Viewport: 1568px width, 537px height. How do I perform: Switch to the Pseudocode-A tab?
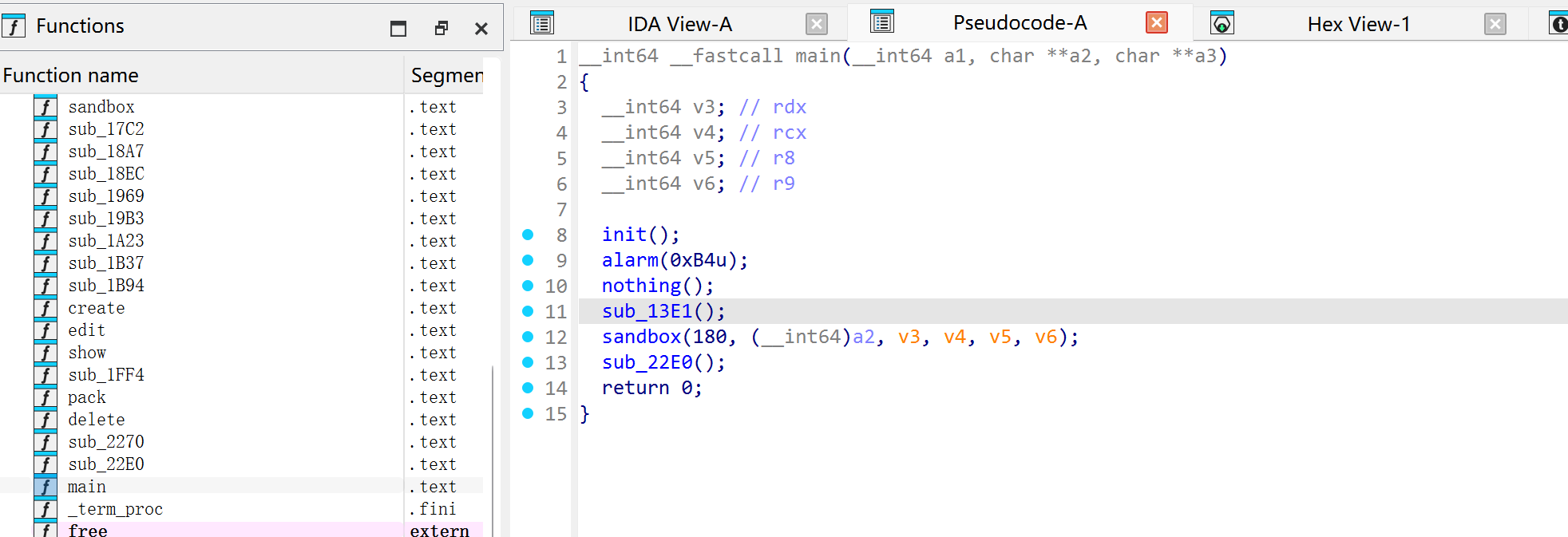(x=1020, y=23)
